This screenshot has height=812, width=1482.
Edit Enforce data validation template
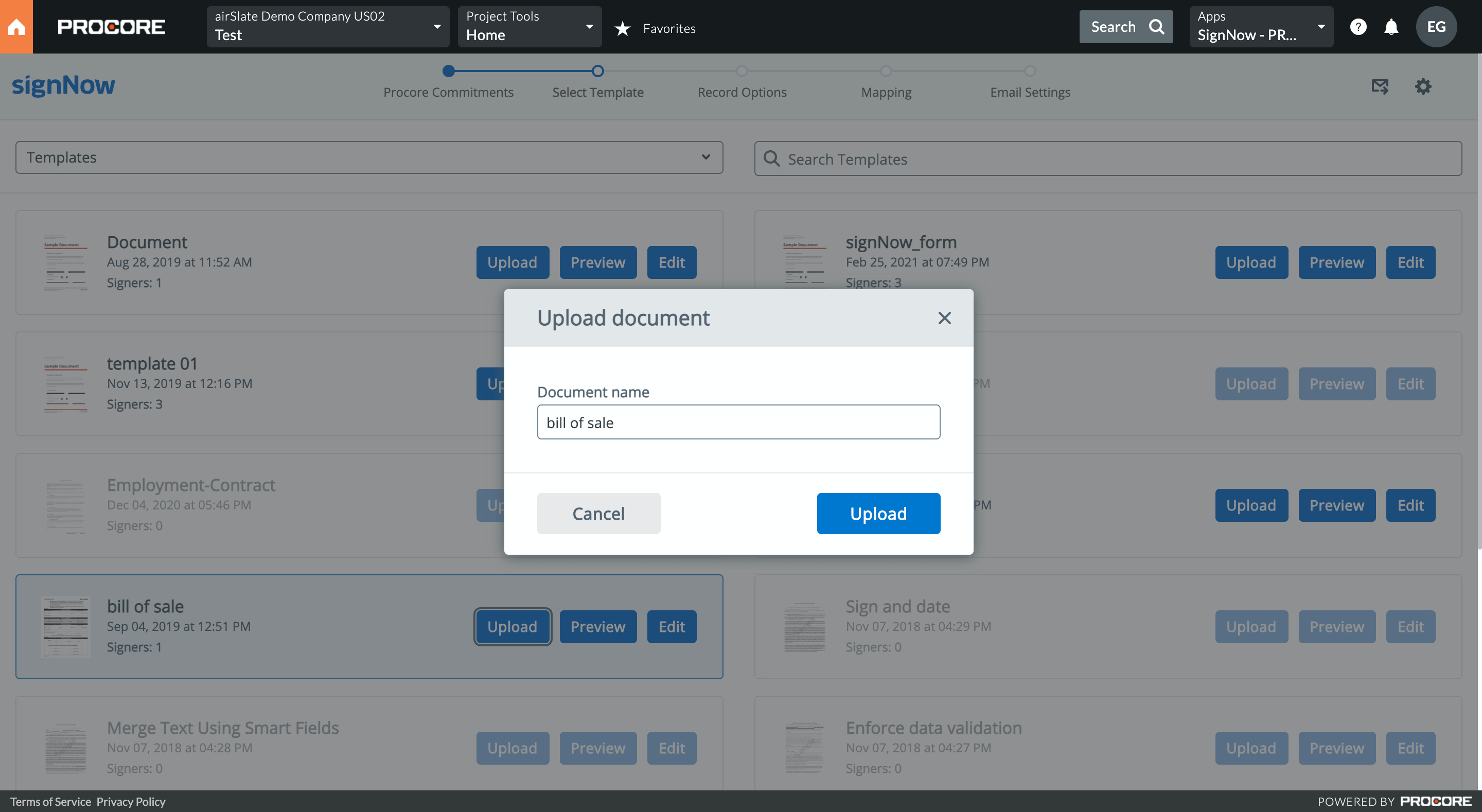(x=1410, y=748)
